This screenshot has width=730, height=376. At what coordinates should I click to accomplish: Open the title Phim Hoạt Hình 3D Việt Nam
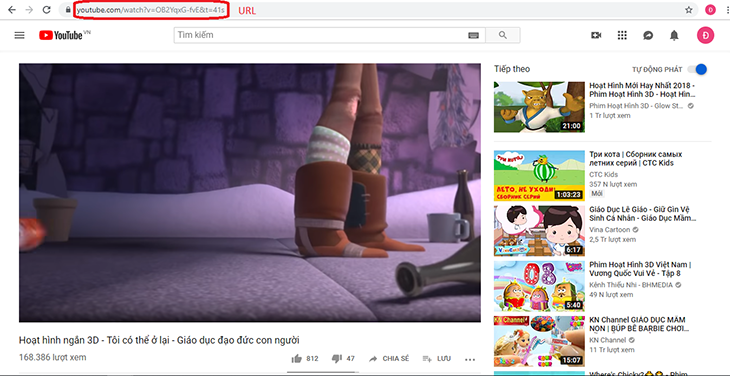pyautogui.click(x=641, y=269)
